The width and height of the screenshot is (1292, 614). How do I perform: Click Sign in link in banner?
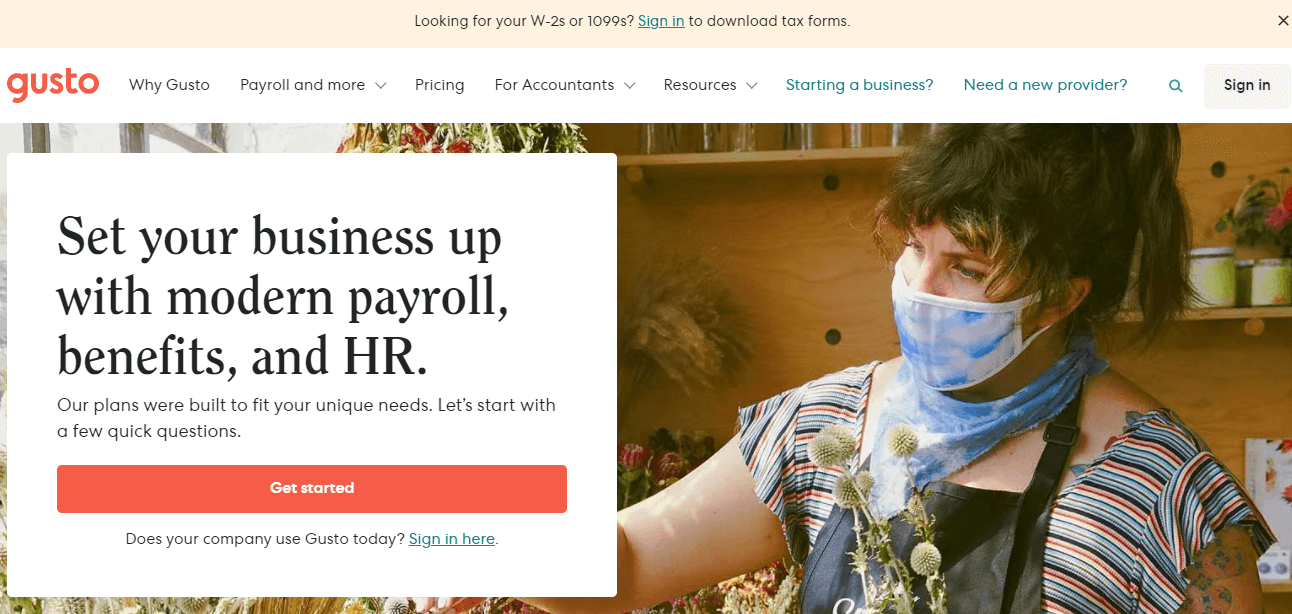pos(661,21)
